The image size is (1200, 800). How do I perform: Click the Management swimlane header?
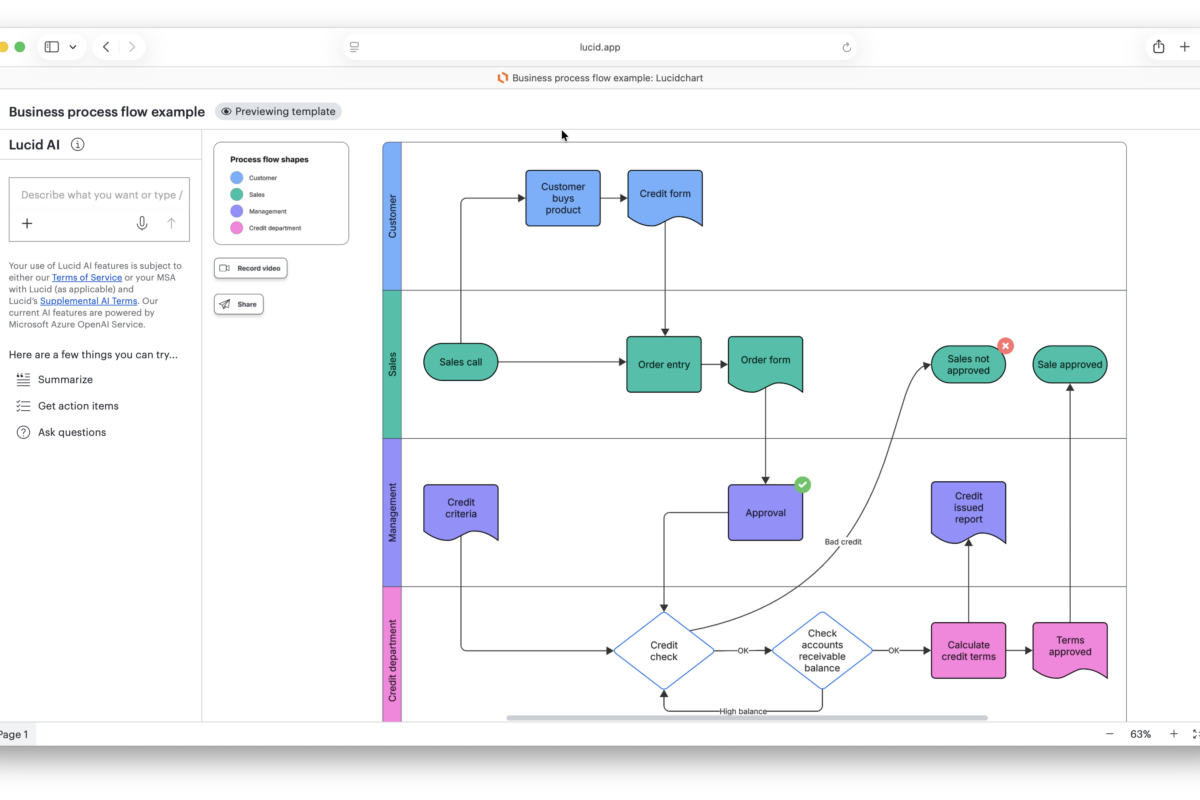tap(392, 512)
